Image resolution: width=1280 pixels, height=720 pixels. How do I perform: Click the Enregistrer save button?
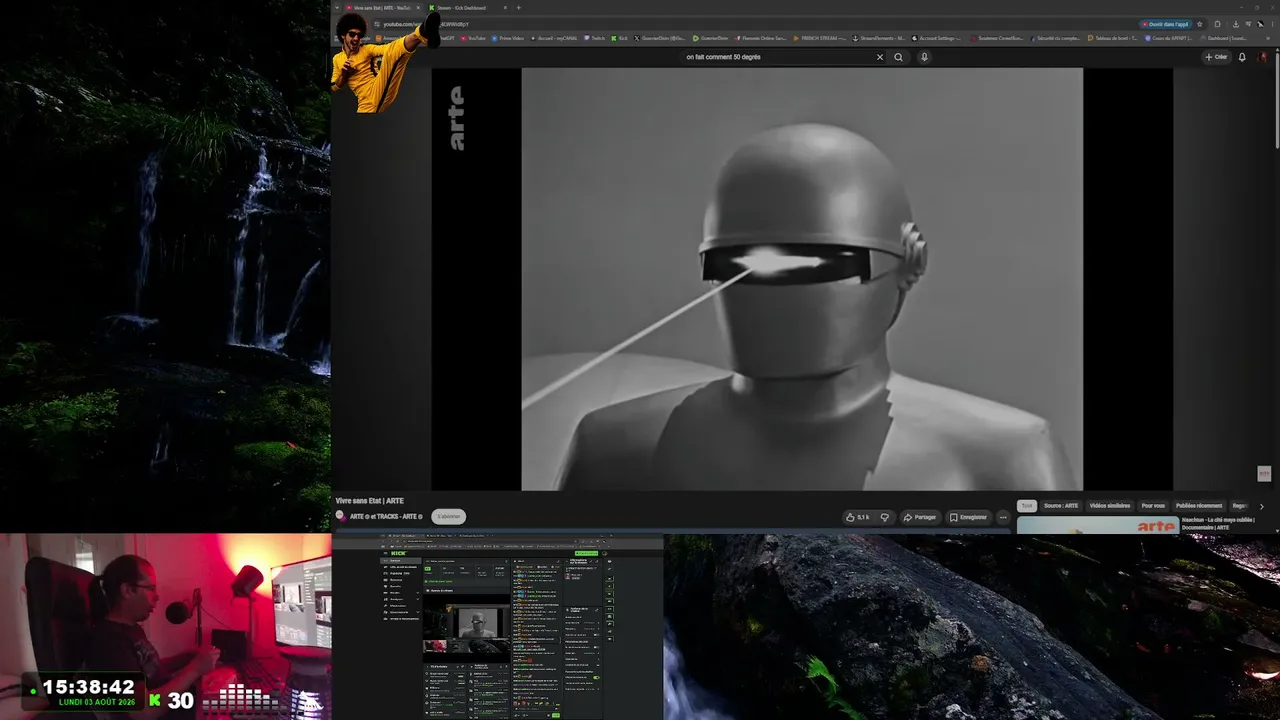pos(968,517)
